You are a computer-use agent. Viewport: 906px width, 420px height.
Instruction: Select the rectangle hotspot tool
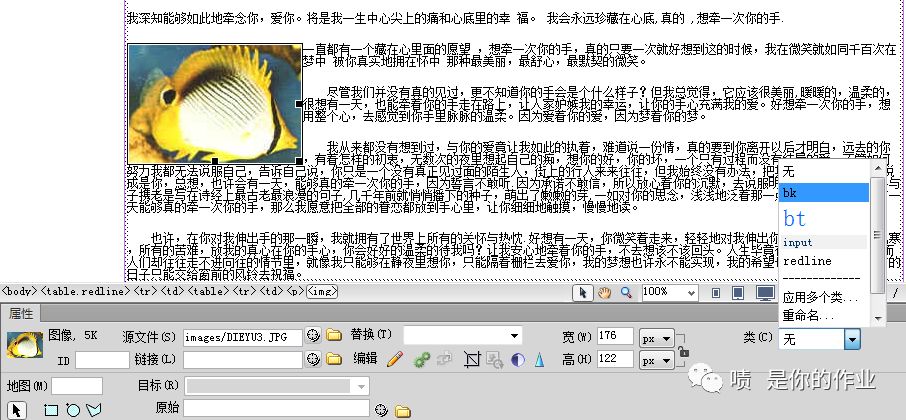click(51, 410)
